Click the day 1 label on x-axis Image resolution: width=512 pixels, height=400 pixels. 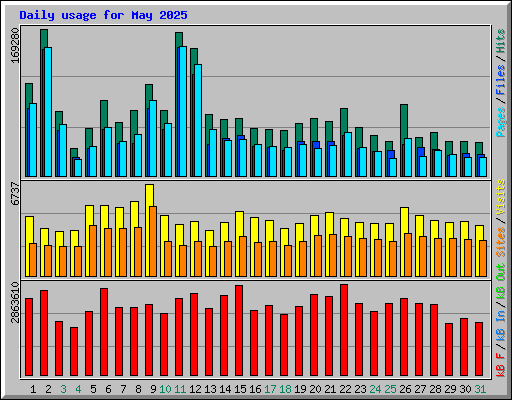click(x=33, y=389)
